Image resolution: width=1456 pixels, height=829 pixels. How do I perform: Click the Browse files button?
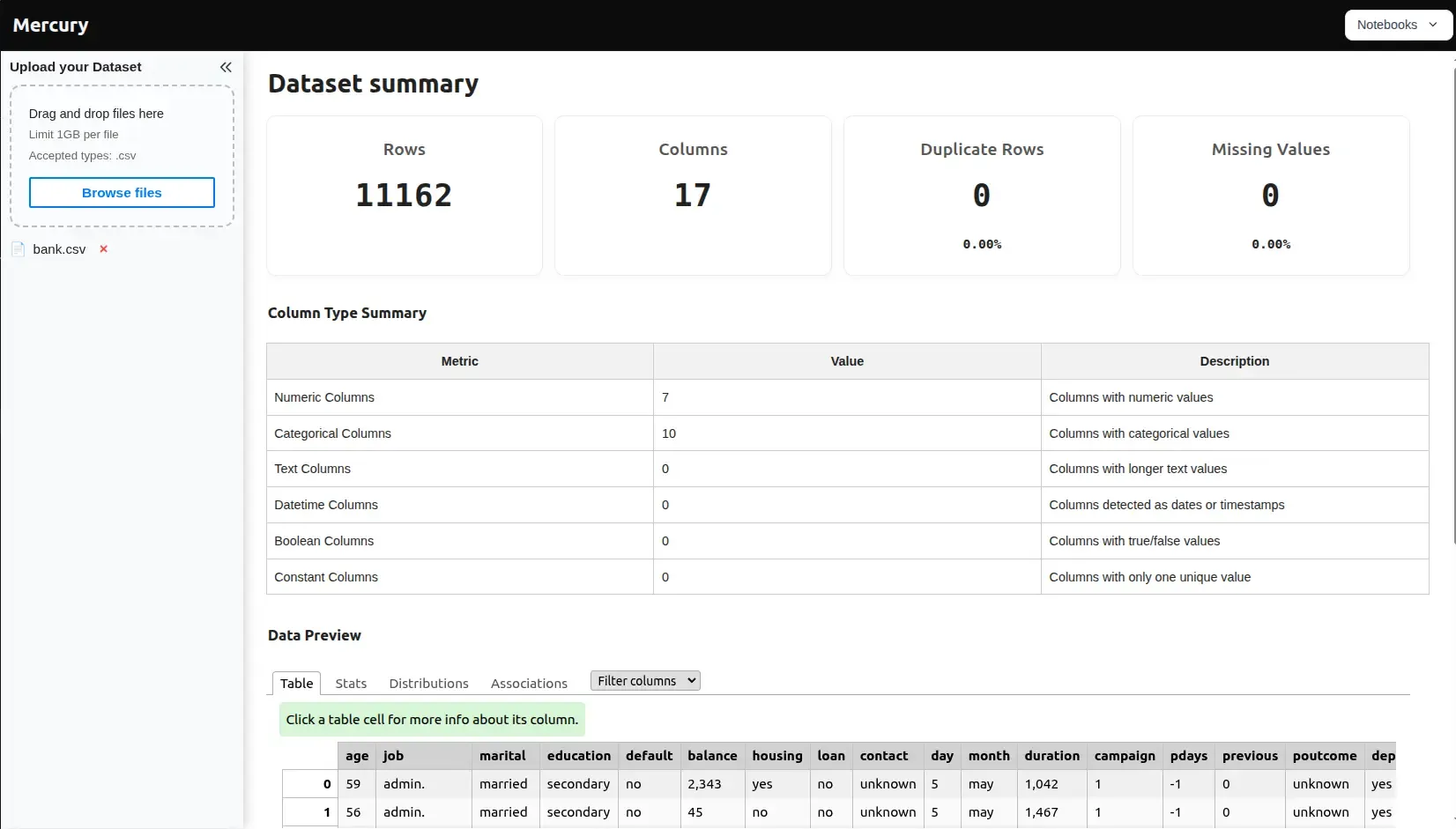(x=122, y=193)
